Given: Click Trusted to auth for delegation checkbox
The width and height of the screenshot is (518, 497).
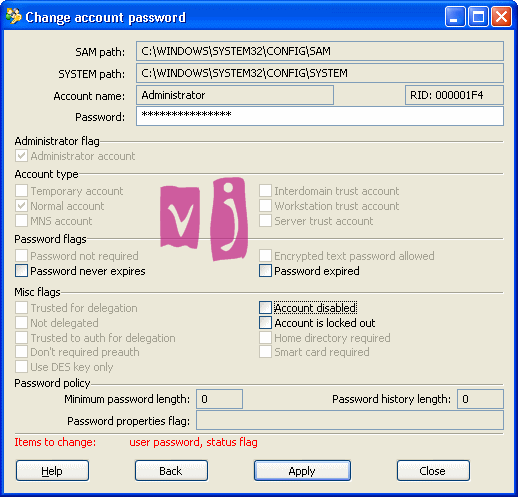Looking at the screenshot, I should point(21,338).
